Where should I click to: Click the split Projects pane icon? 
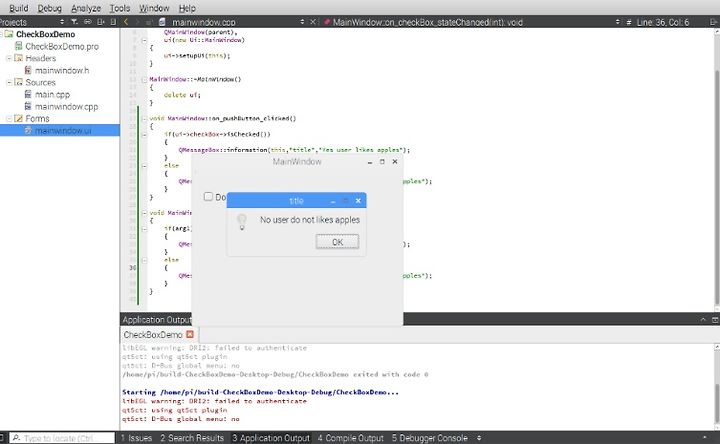click(x=101, y=22)
